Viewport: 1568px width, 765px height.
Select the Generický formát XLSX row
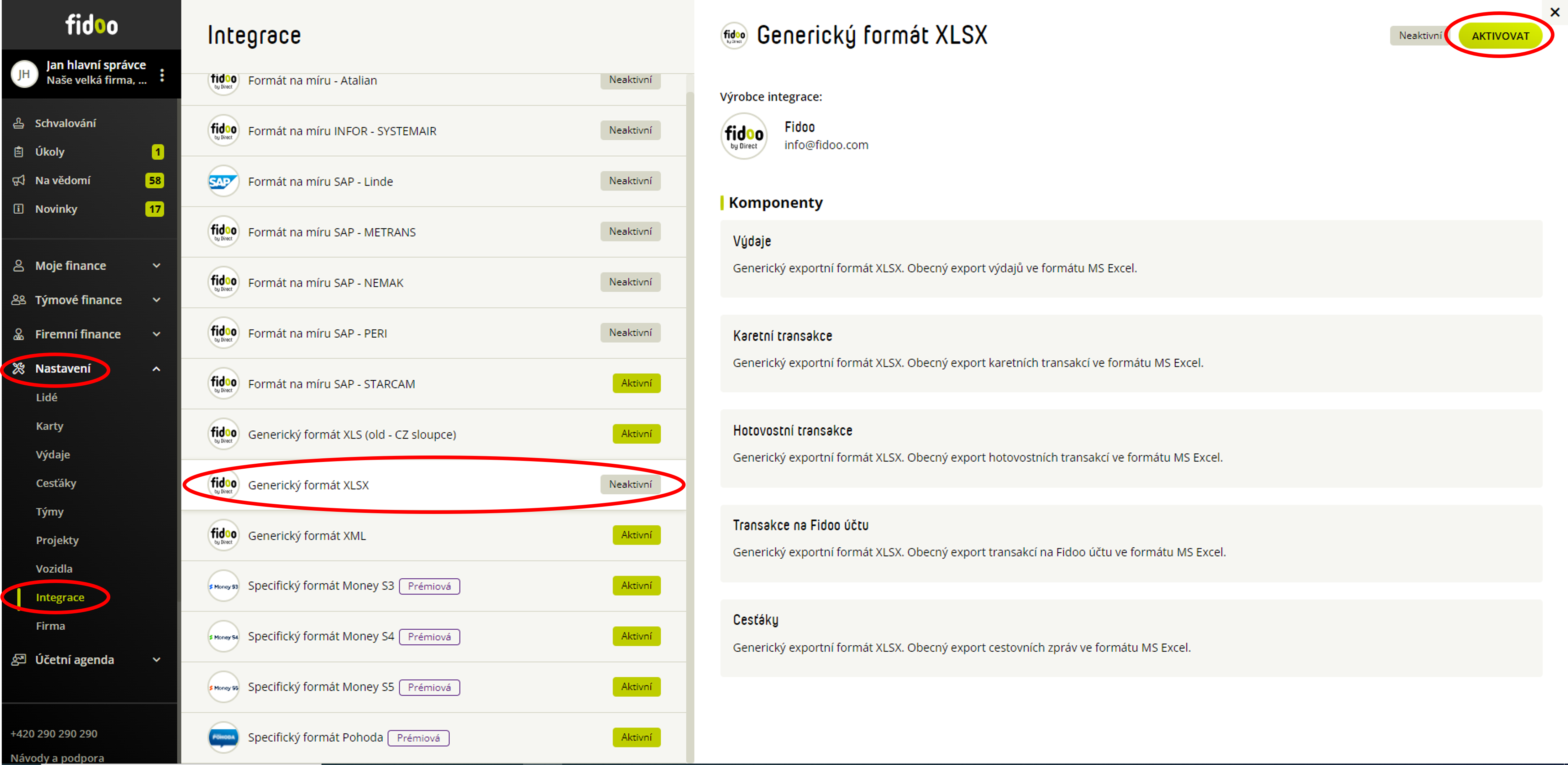pos(434,485)
